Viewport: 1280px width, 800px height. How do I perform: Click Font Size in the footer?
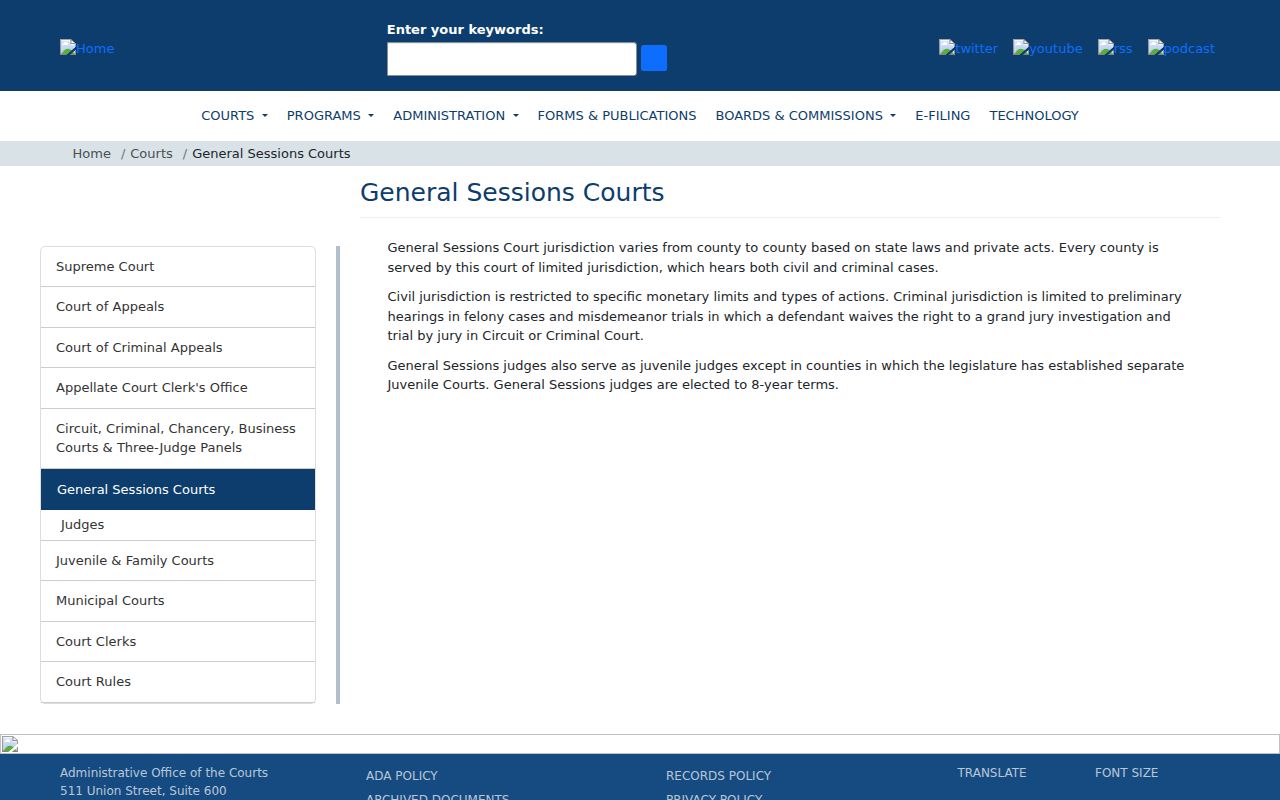[x=1126, y=773]
